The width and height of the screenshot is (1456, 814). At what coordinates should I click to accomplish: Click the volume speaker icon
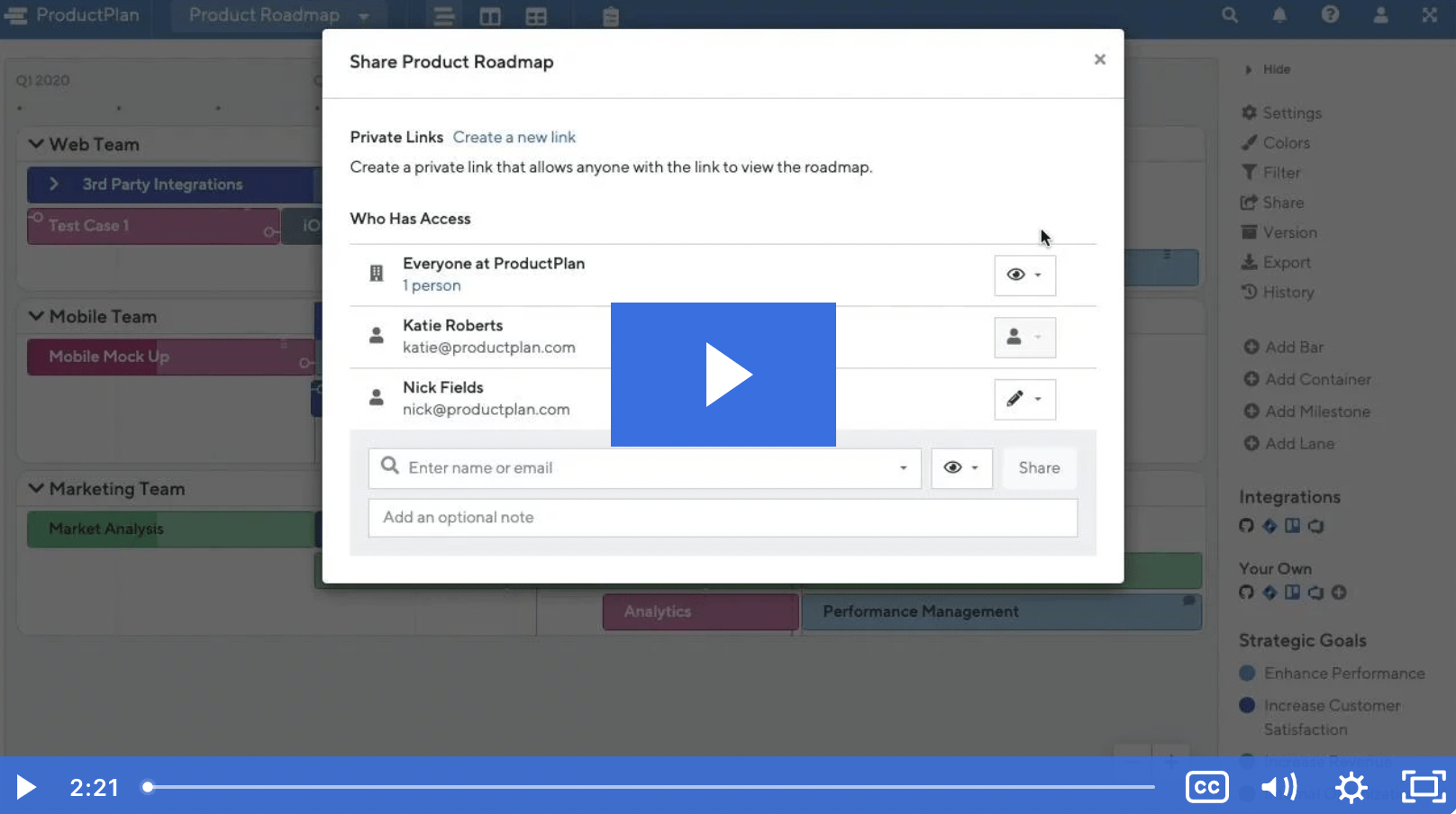pyautogui.click(x=1279, y=788)
